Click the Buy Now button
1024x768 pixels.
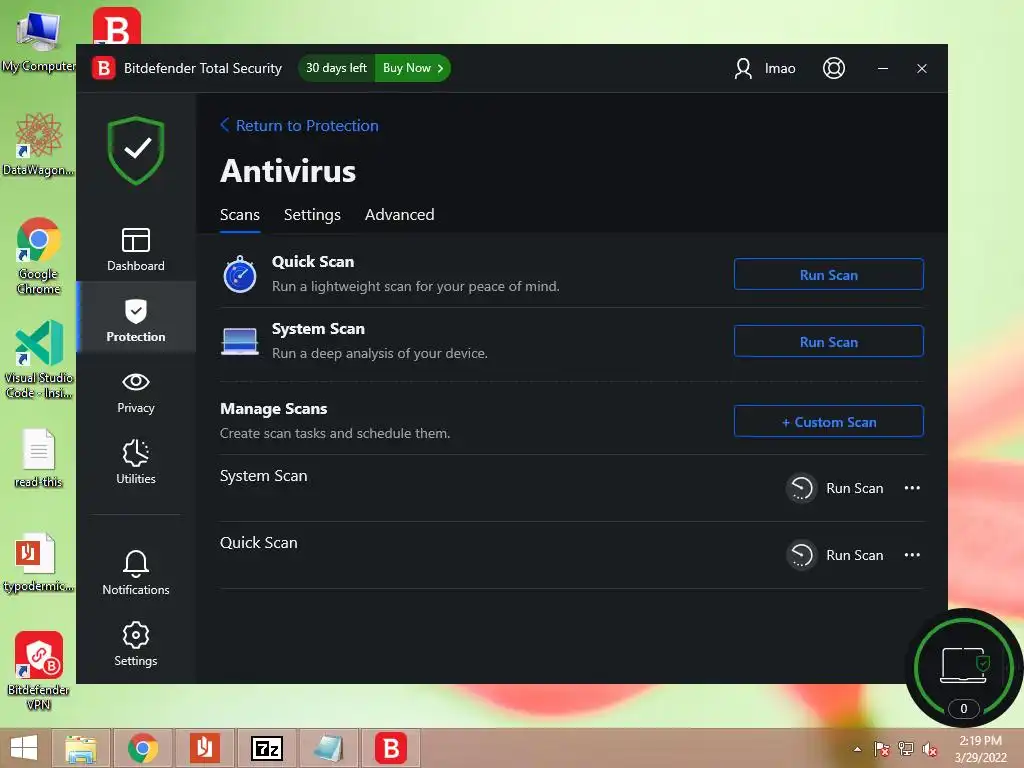[x=413, y=68]
